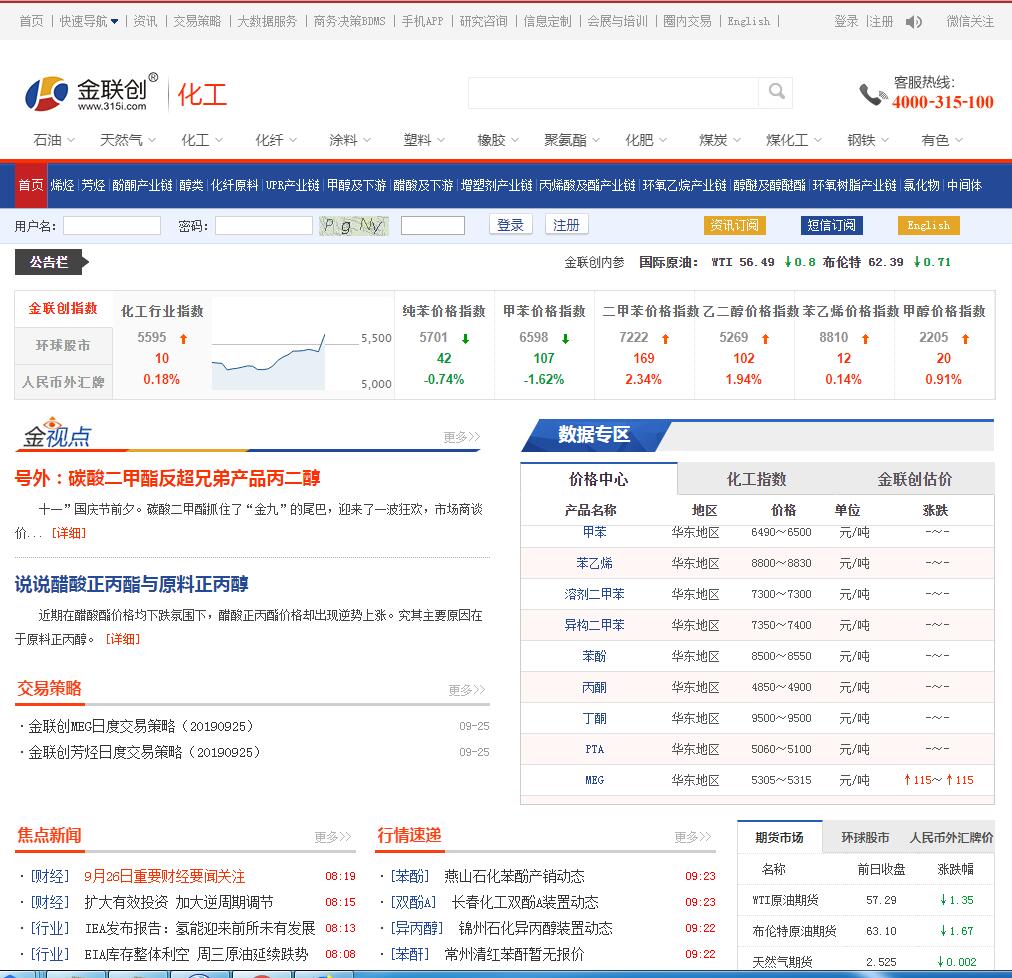Screen dimensions: 1012x978
Task: Open the 氯化物 navigation item
Action: point(921,185)
